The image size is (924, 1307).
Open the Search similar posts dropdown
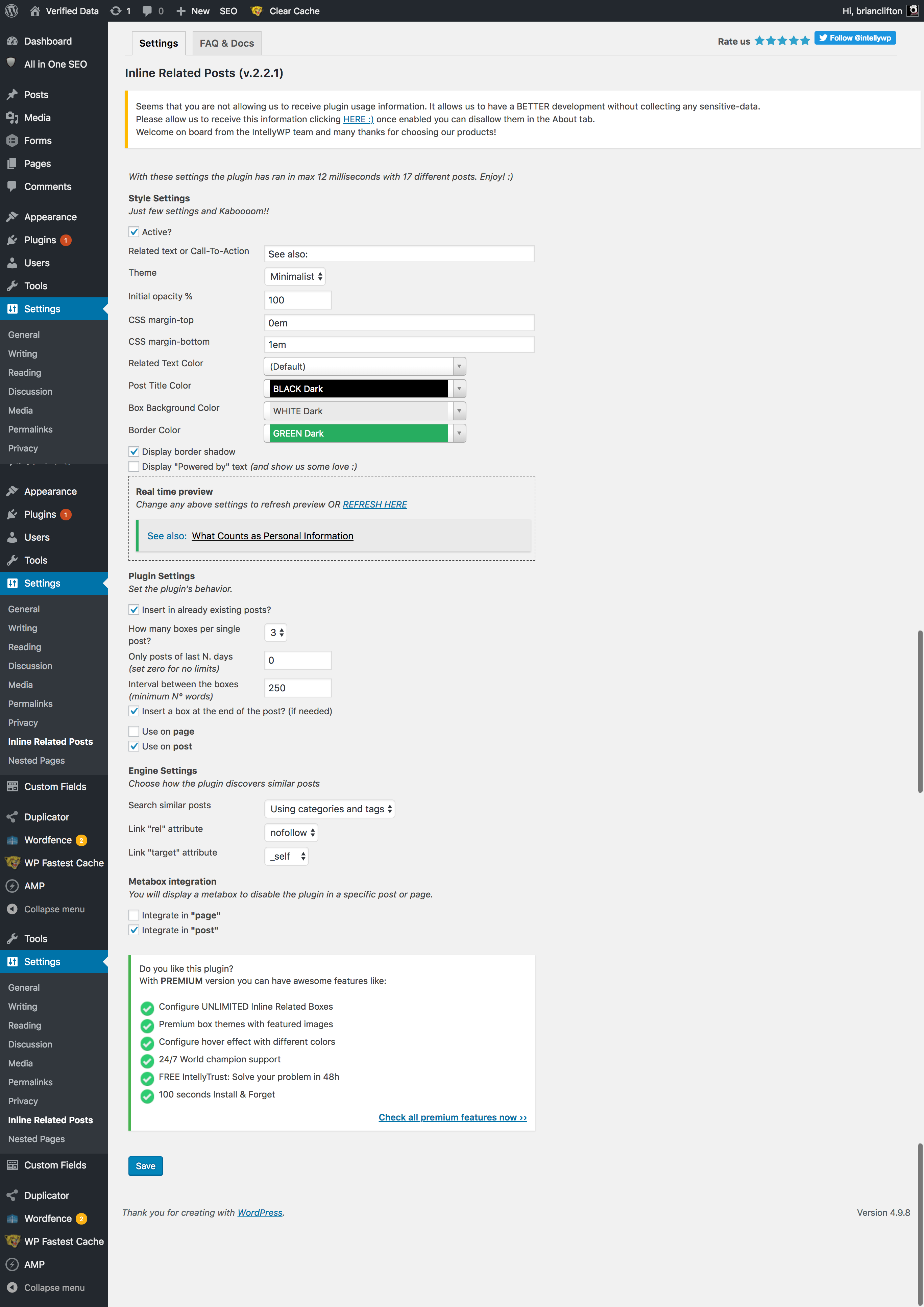pos(330,809)
